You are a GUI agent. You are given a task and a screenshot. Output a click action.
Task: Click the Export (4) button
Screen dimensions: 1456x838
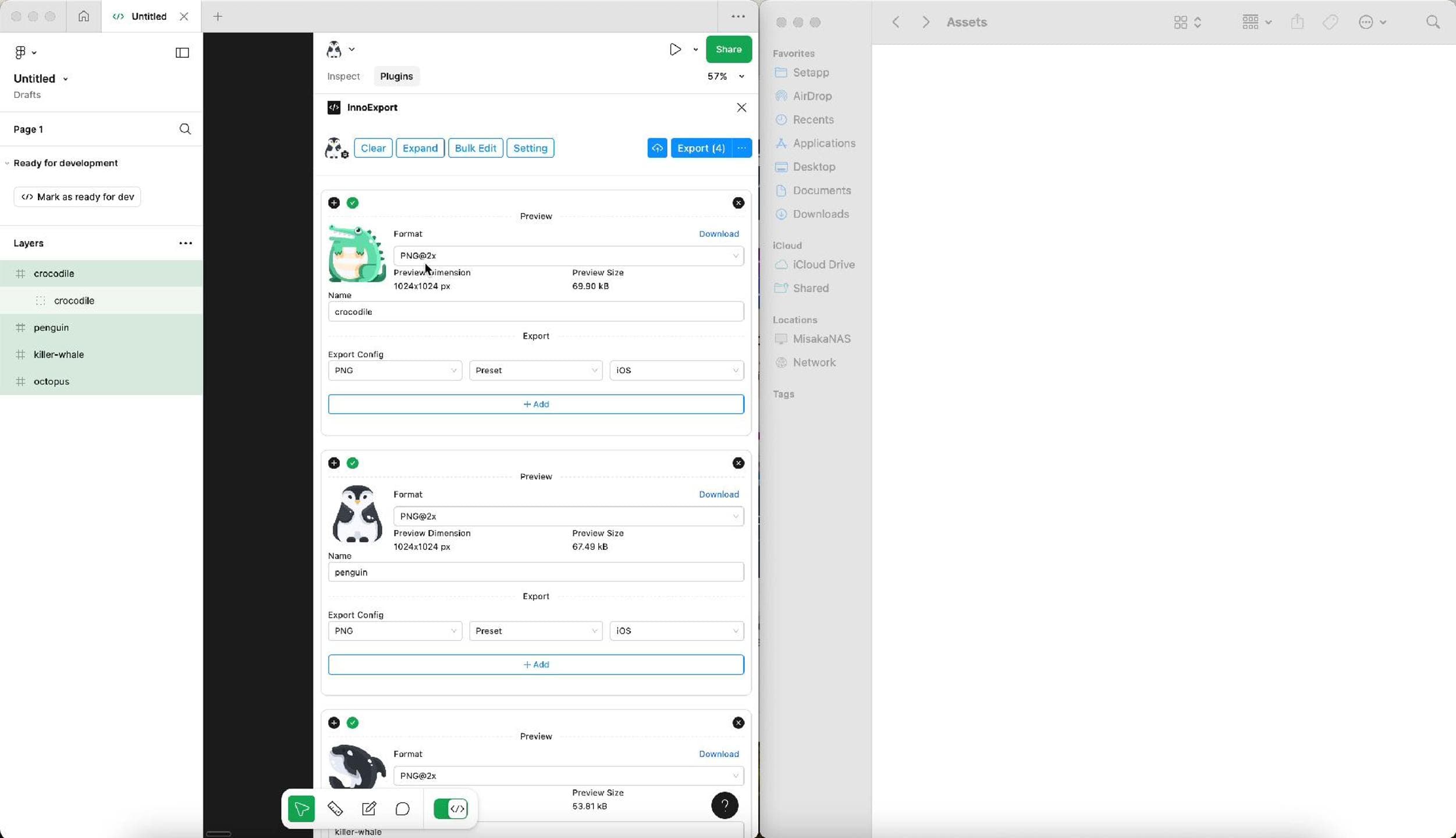click(701, 148)
